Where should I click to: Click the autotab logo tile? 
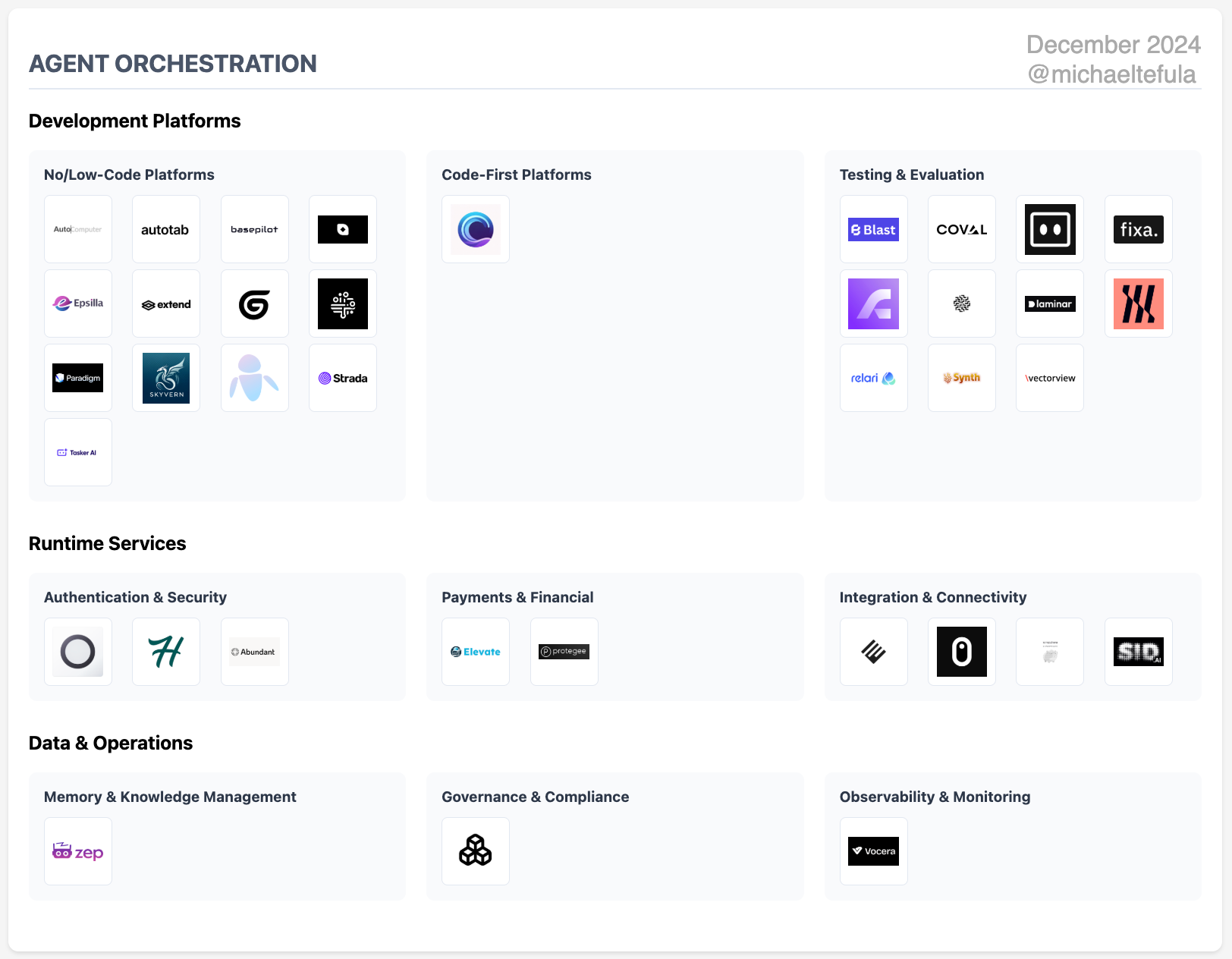pos(165,229)
